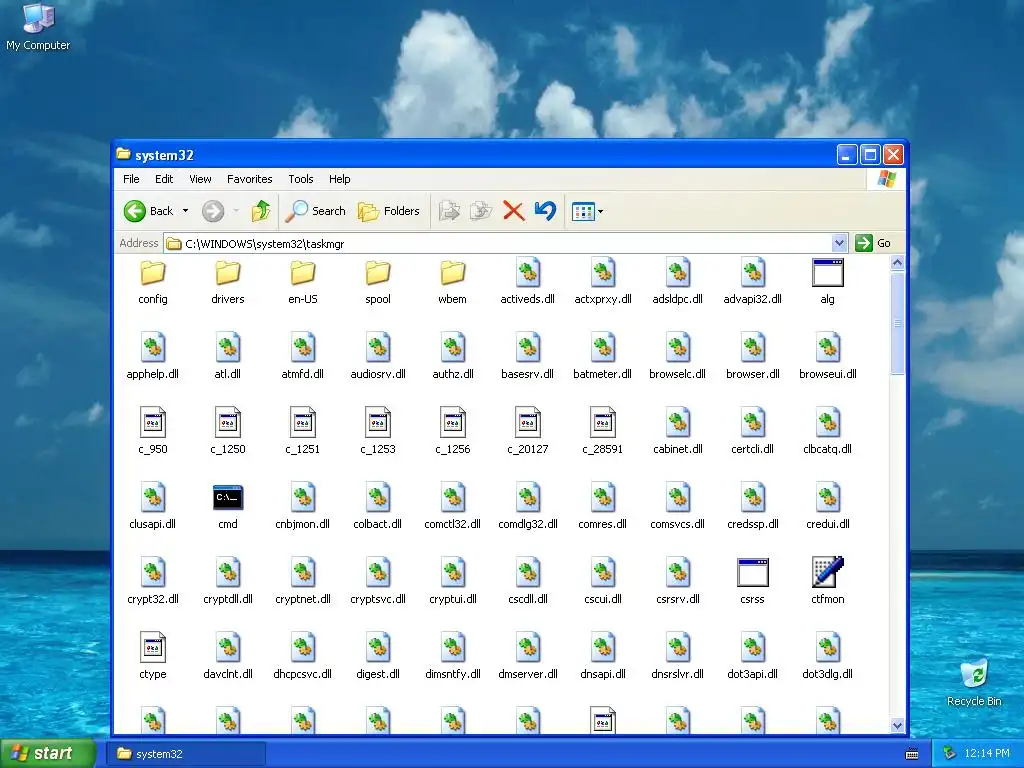Select the certcli.dll file name
This screenshot has width=1024, height=768.
752,449
